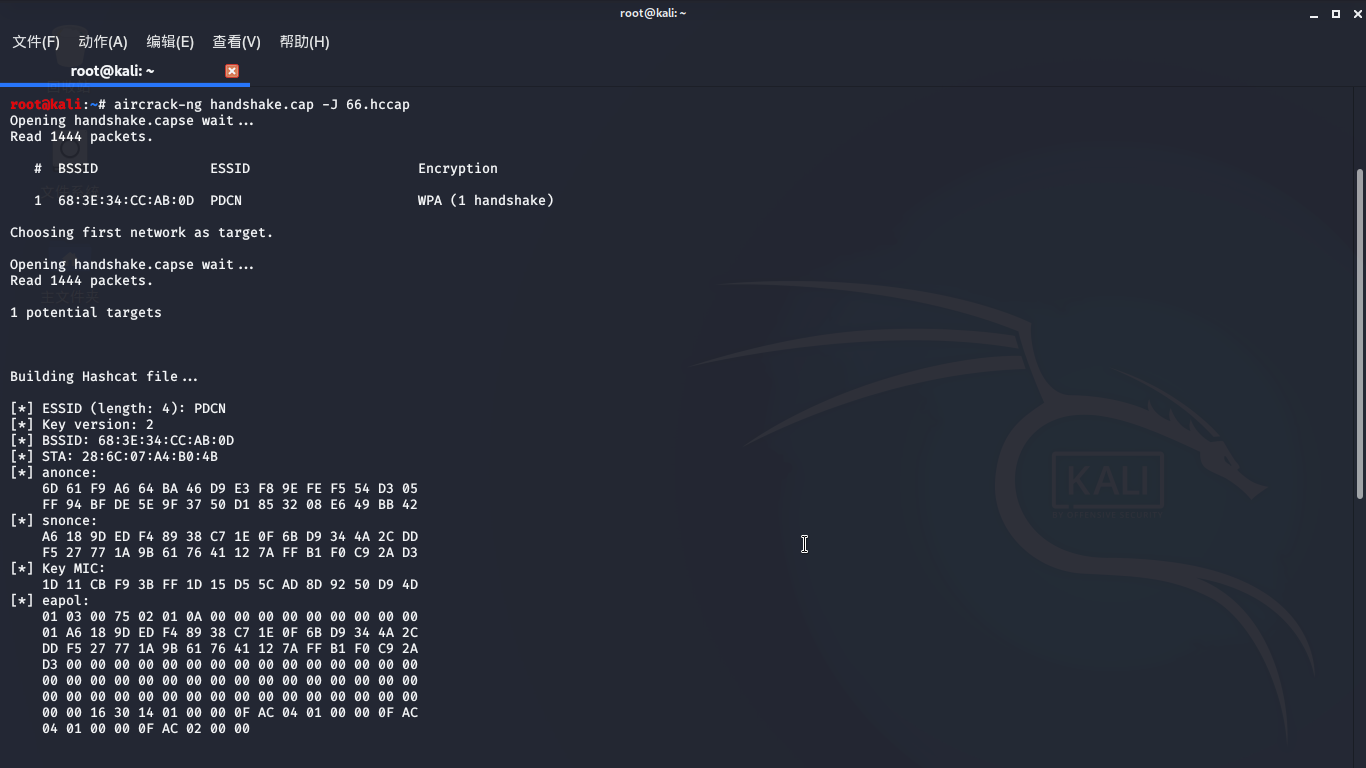Close the root@kali: ~ tab
The image size is (1366, 768).
point(232,71)
